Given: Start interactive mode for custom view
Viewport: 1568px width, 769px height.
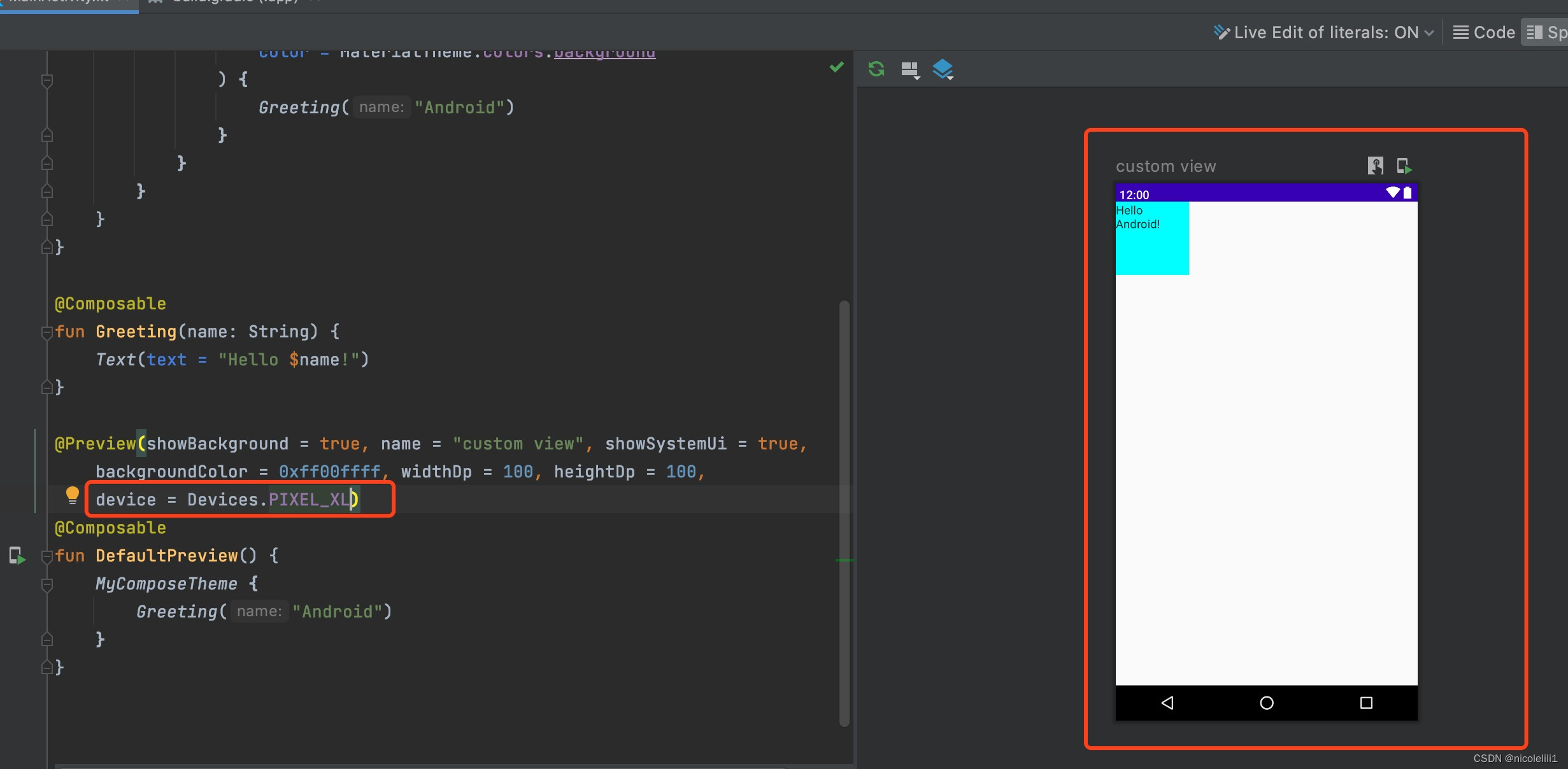Looking at the screenshot, I should (1375, 166).
